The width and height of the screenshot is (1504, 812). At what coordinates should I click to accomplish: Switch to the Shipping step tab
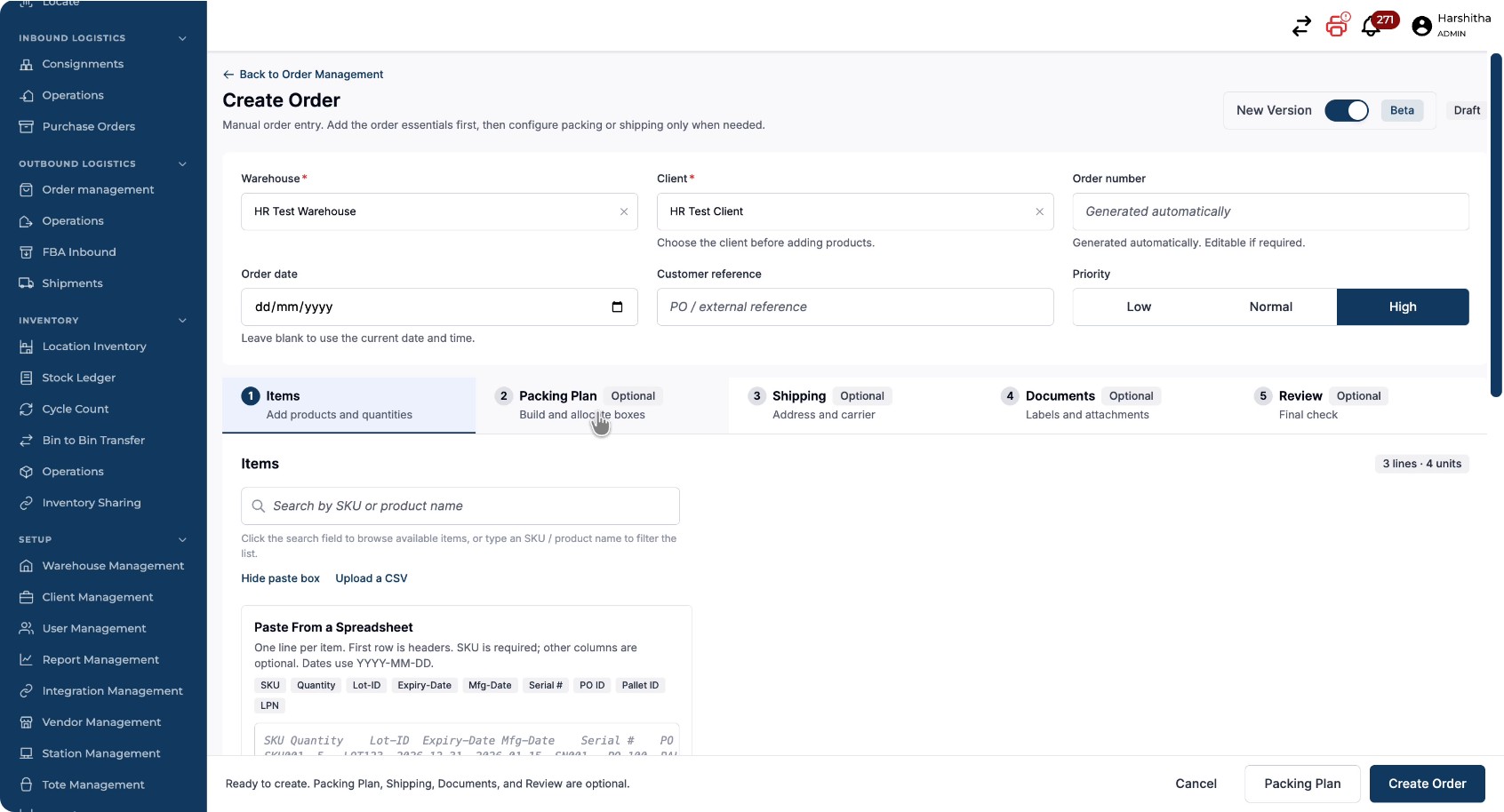[x=855, y=405]
